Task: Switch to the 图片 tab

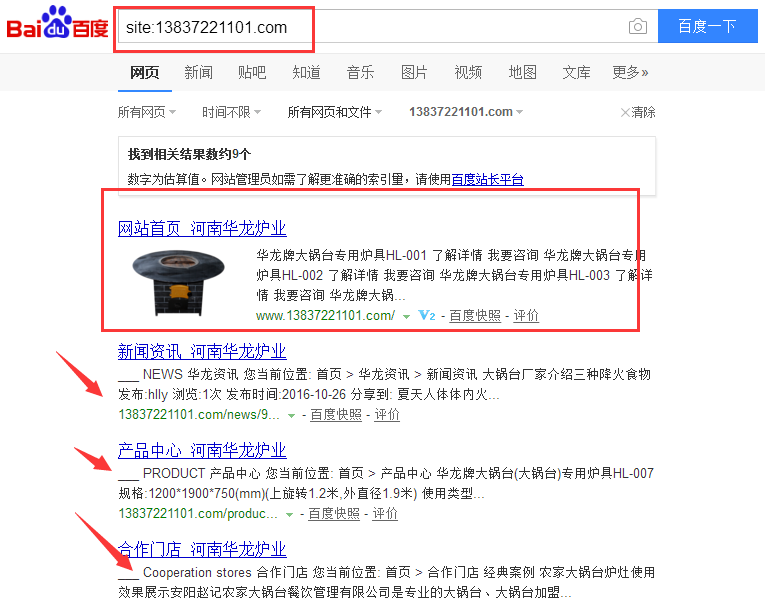Action: 414,72
